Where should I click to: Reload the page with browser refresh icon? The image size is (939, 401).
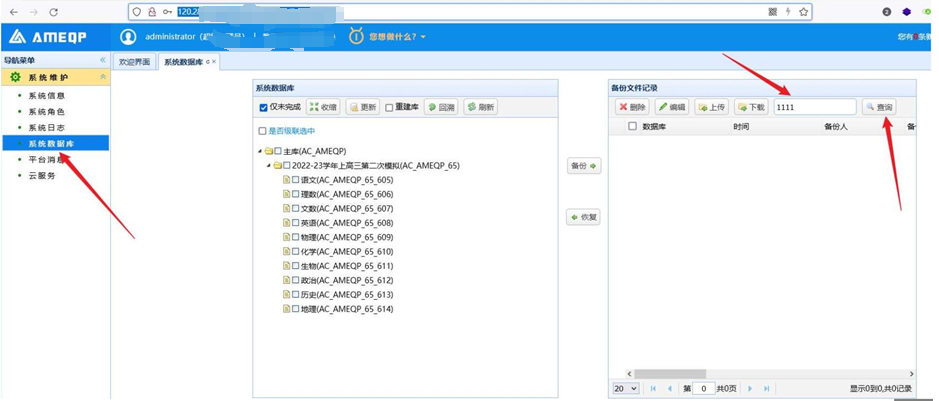point(53,12)
